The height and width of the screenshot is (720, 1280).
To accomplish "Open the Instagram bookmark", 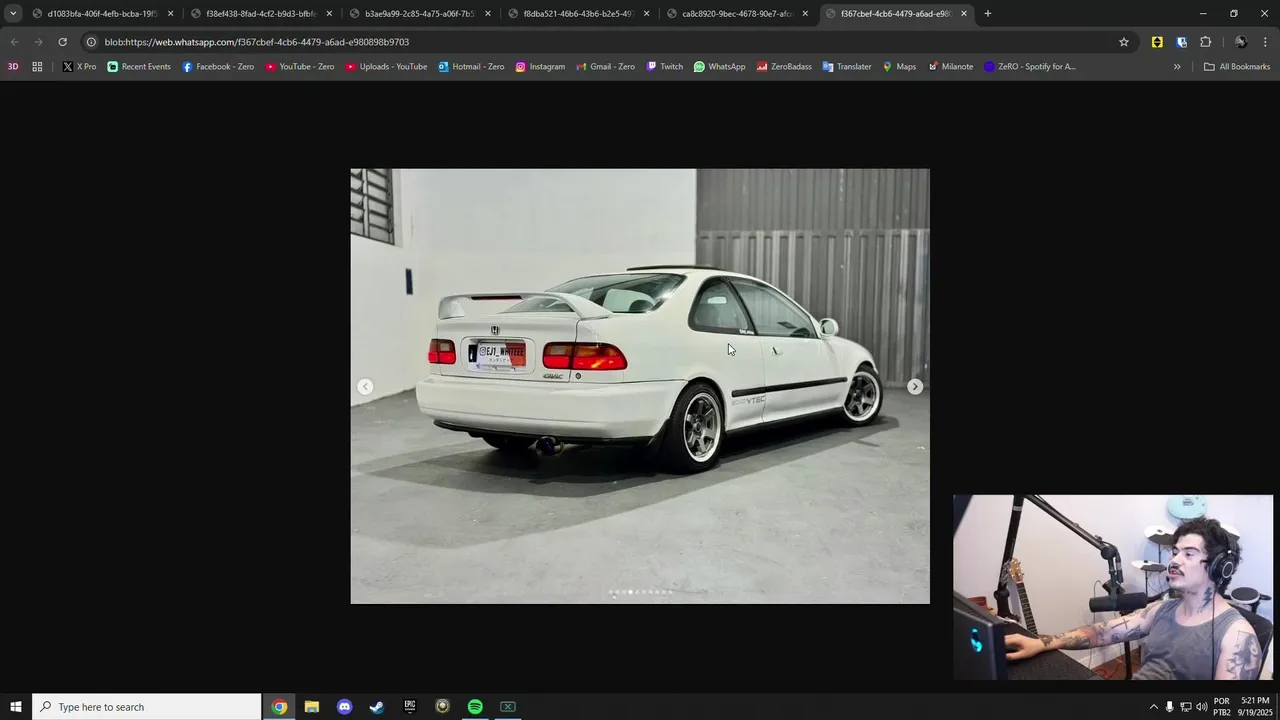I will click(540, 67).
